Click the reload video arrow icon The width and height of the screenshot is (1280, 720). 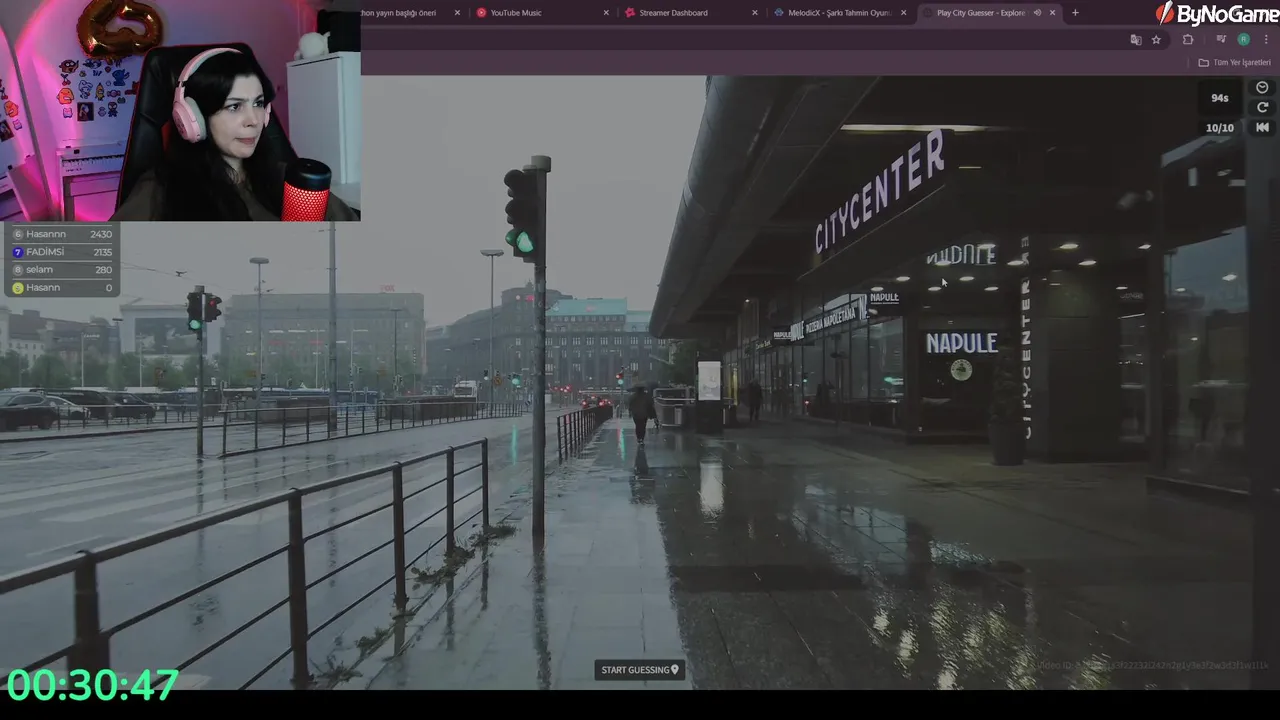click(1262, 107)
